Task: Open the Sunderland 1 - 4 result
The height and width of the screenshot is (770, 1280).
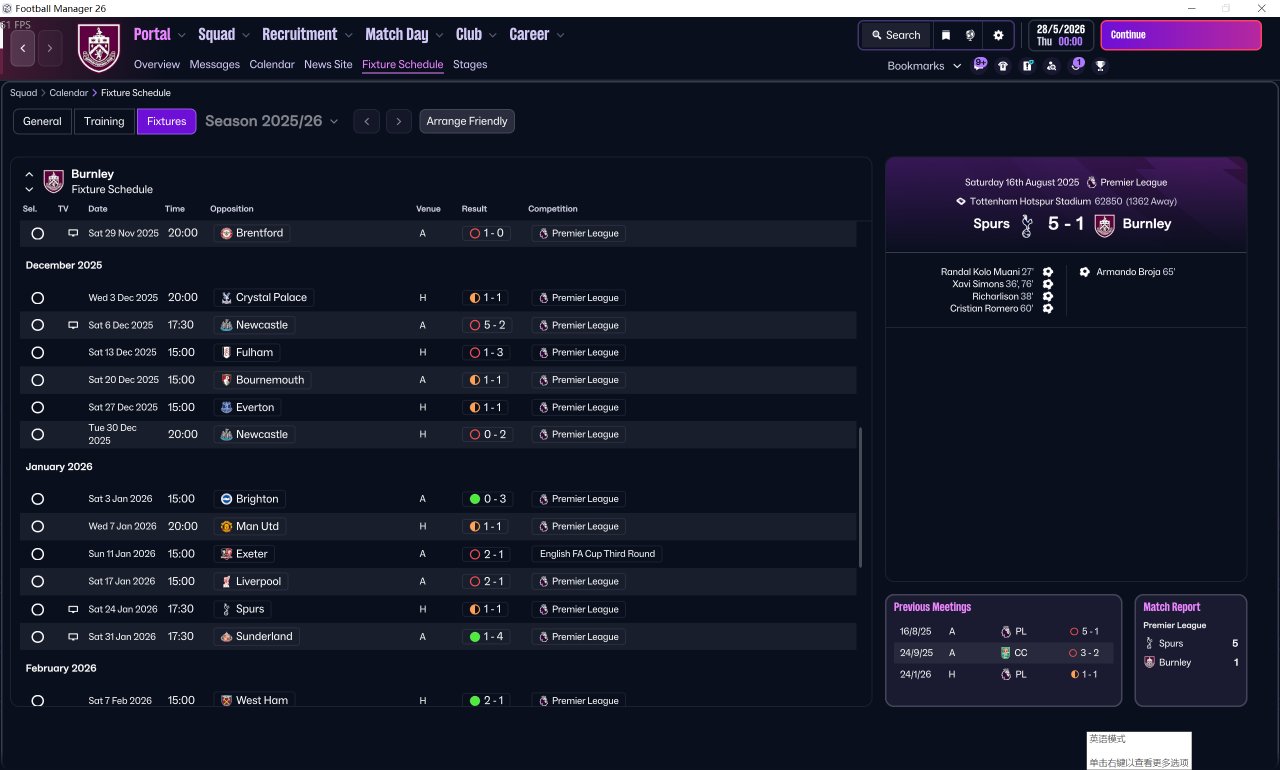Action: (x=487, y=636)
